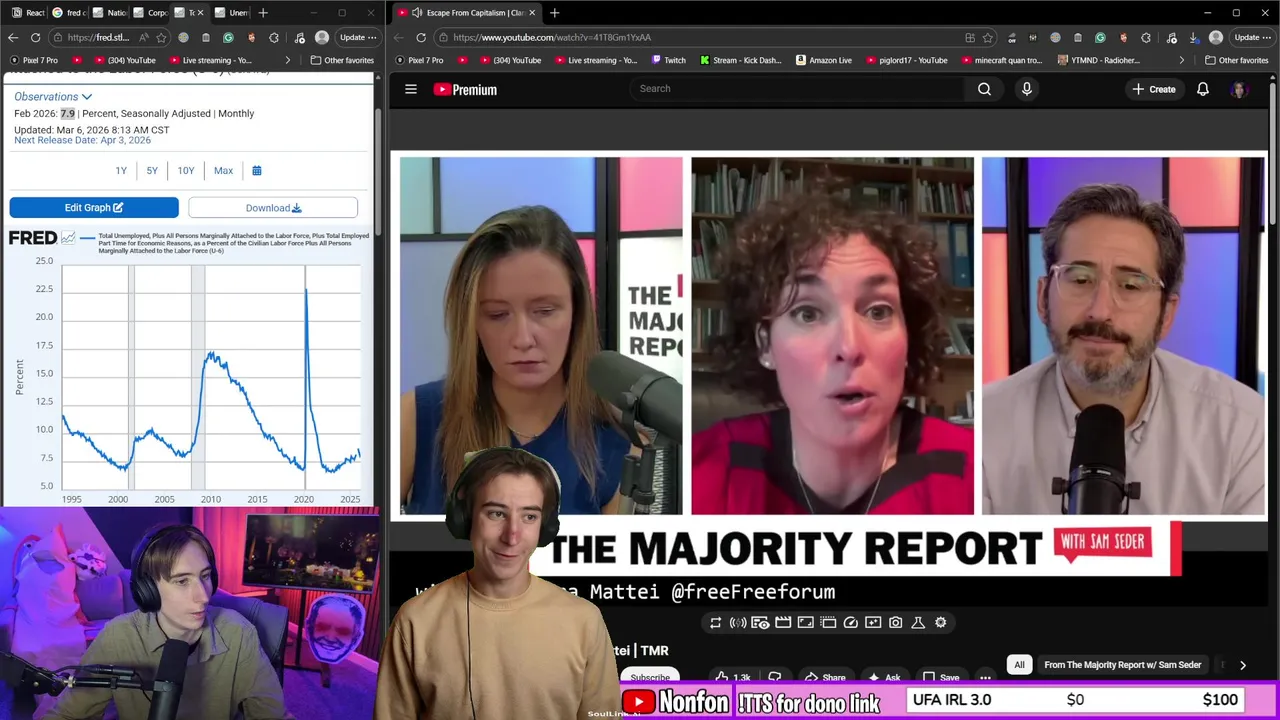
Task: Favorite the YouTube page with the star icon
Action: pos(987,38)
